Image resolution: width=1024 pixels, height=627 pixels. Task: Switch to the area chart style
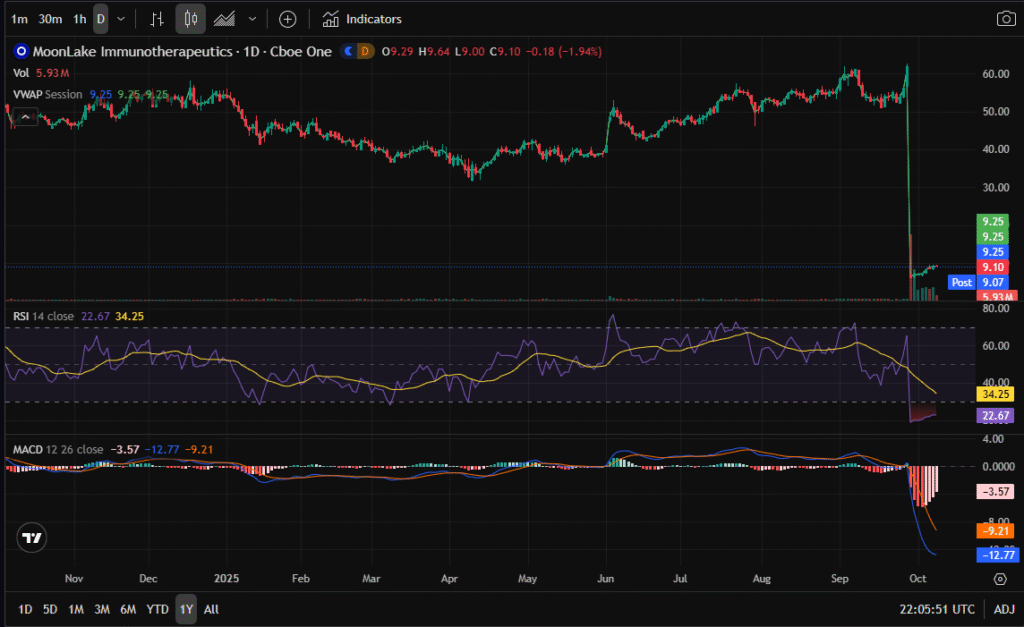(x=225, y=19)
